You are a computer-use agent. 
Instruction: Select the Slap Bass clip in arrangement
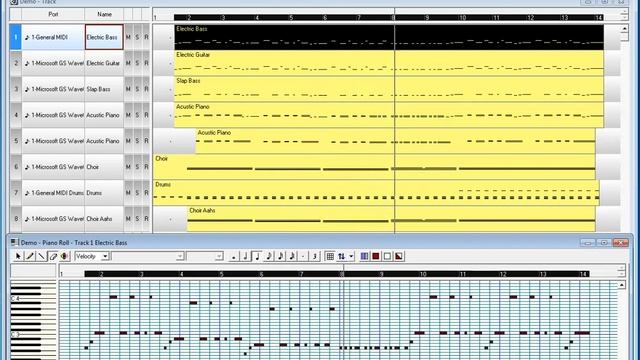(389, 89)
